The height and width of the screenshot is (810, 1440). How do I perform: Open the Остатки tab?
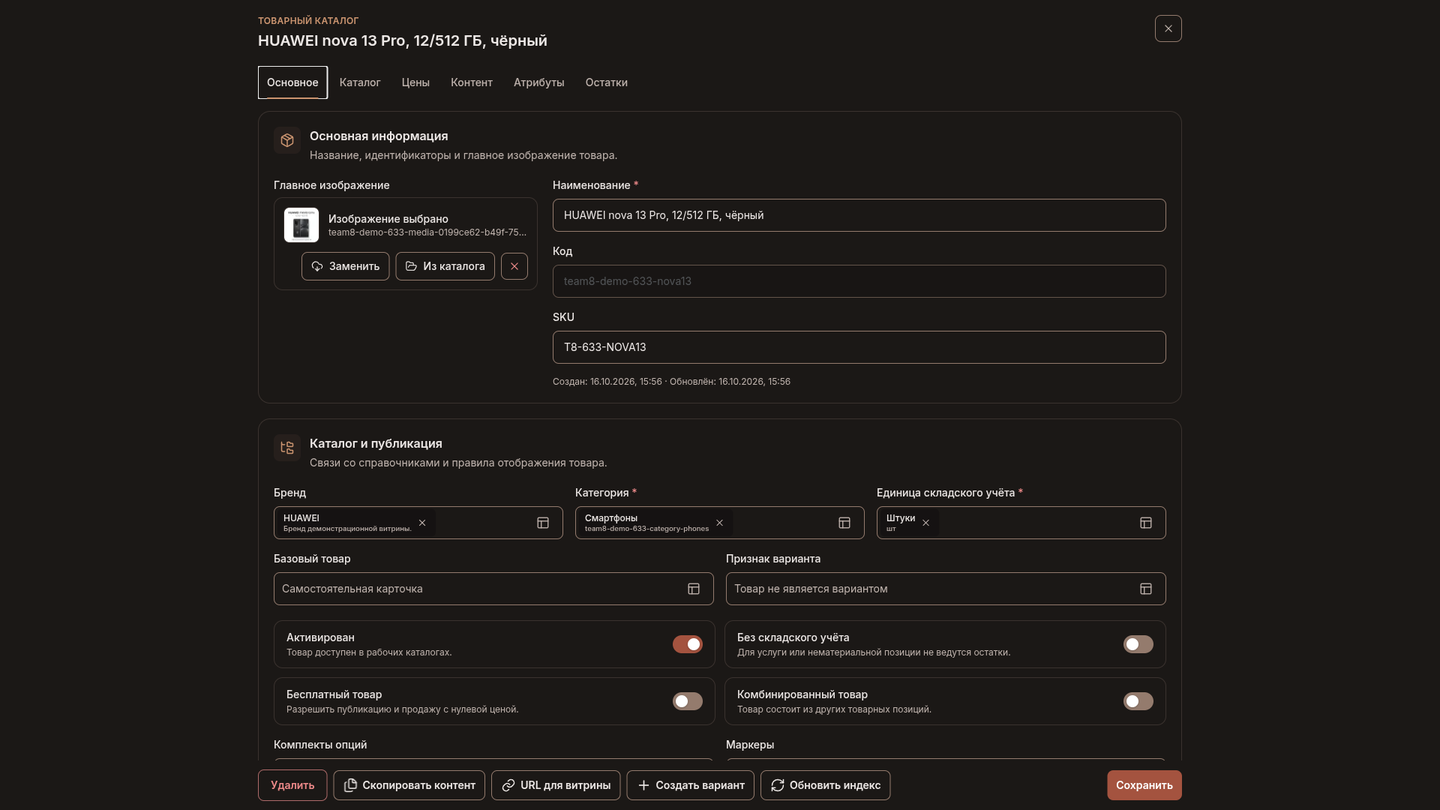[607, 82]
